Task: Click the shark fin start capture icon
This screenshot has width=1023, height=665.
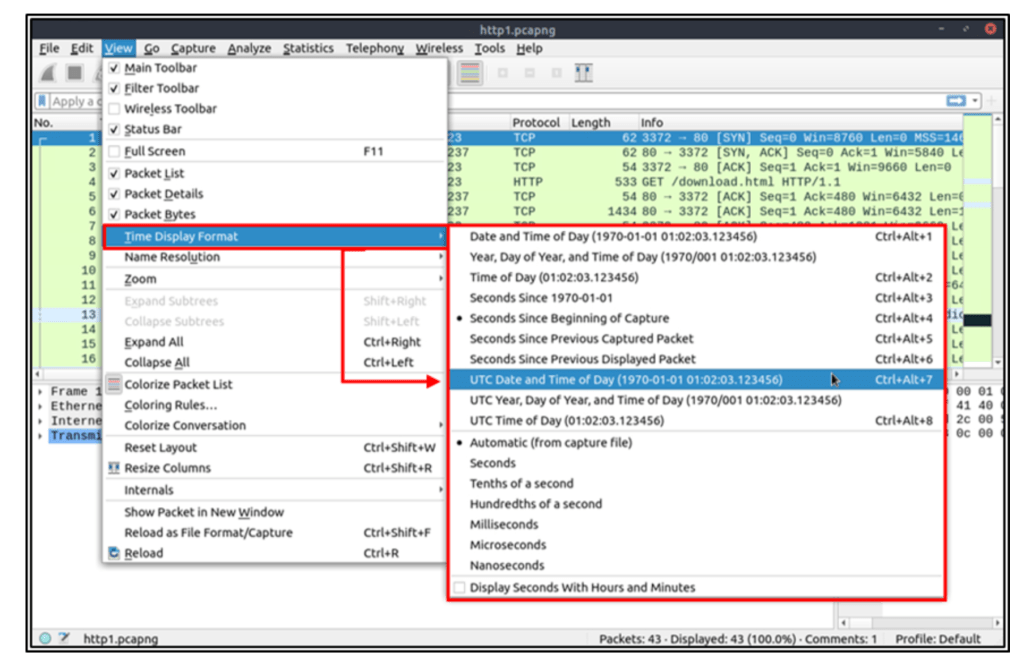Action: tap(47, 73)
